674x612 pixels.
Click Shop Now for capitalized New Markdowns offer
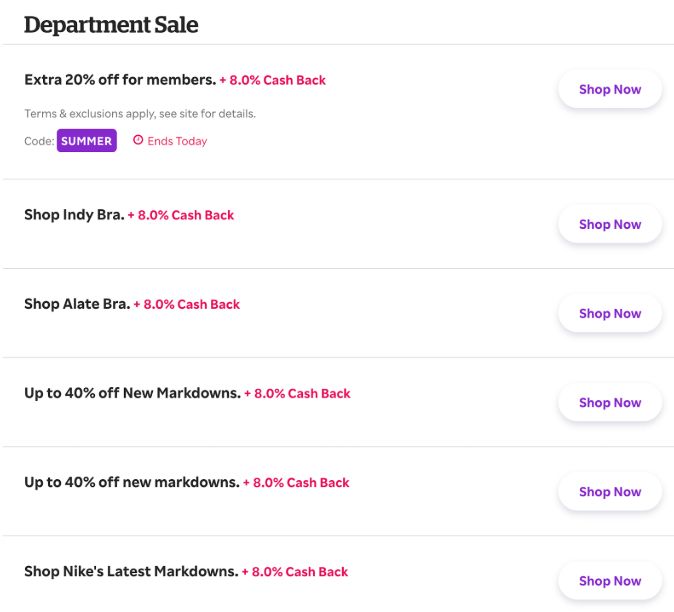[609, 402]
